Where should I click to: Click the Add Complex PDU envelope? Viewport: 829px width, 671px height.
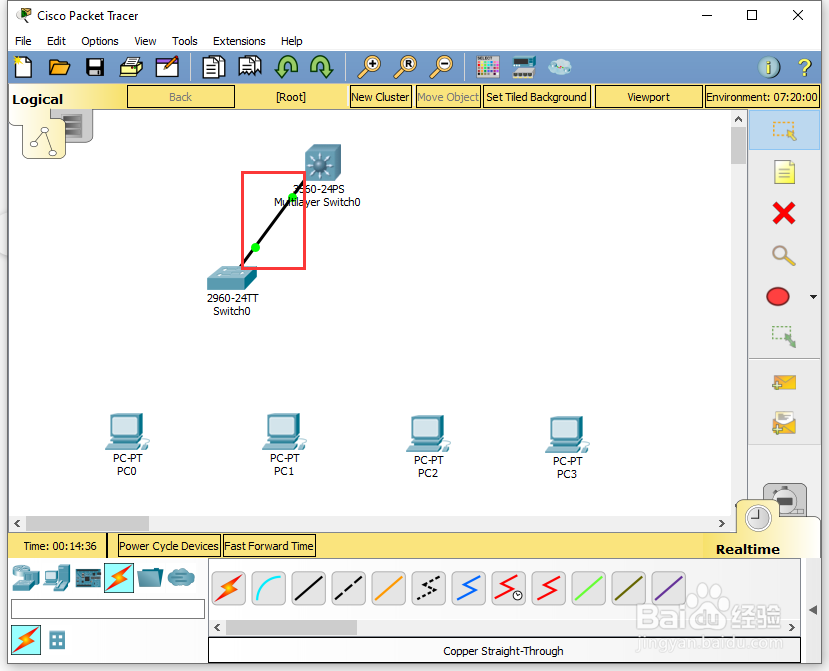784,423
